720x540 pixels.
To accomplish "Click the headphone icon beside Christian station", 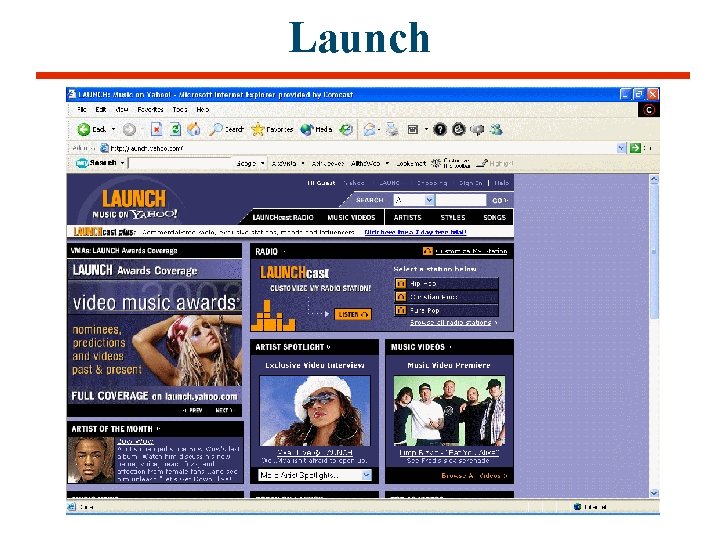I will [401, 297].
